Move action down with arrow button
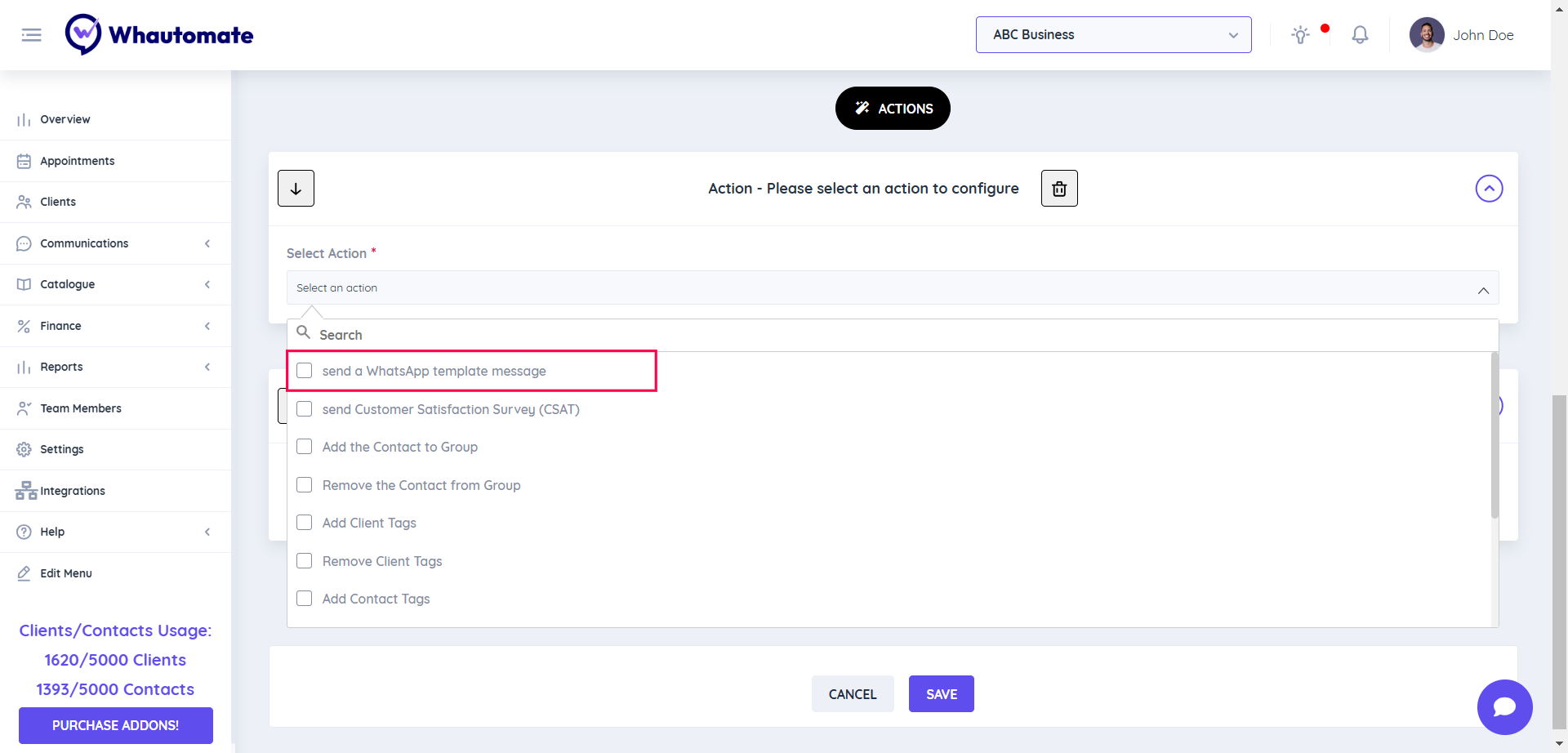 click(x=296, y=189)
